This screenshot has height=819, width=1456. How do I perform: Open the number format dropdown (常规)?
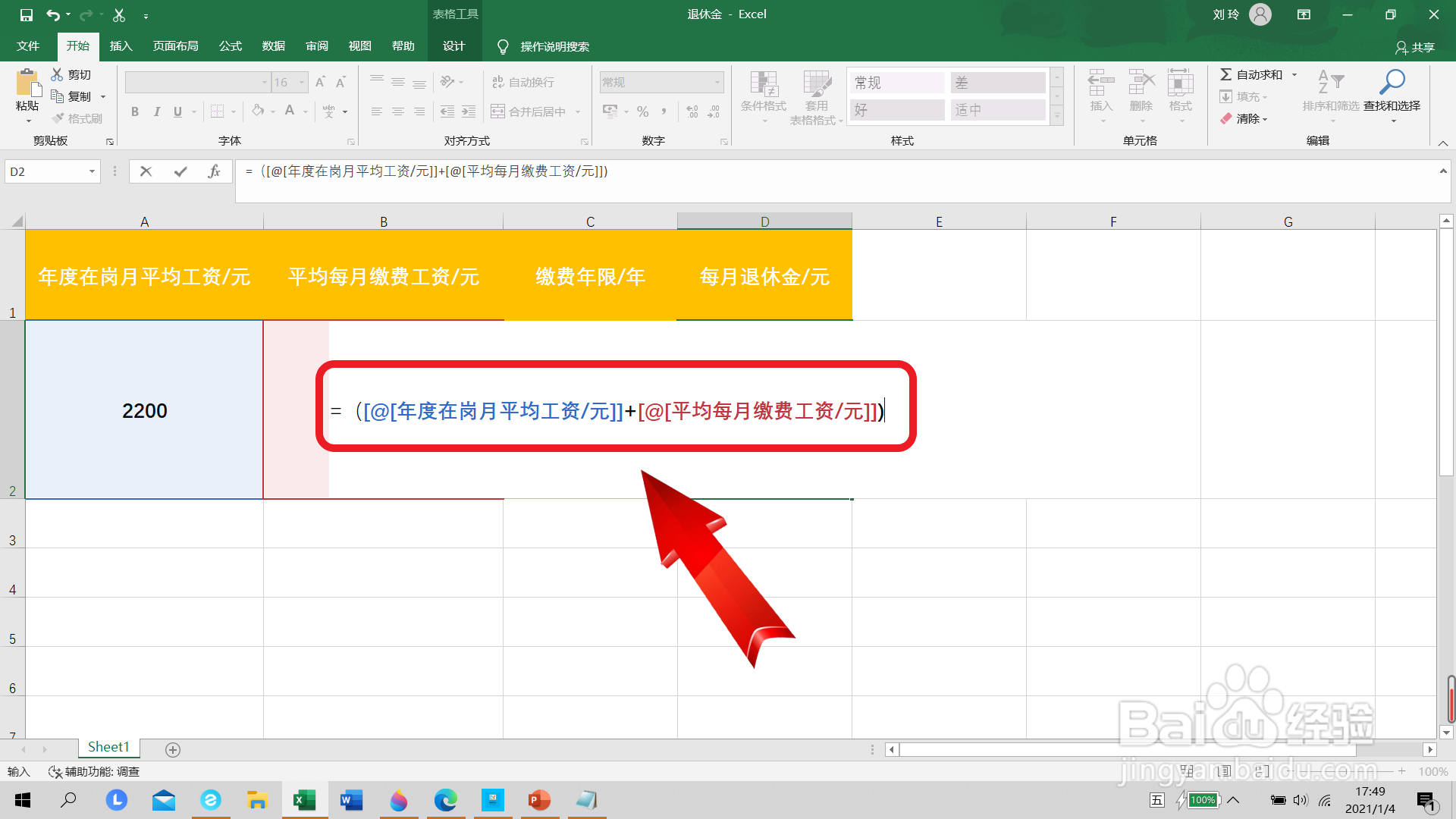pos(717,82)
